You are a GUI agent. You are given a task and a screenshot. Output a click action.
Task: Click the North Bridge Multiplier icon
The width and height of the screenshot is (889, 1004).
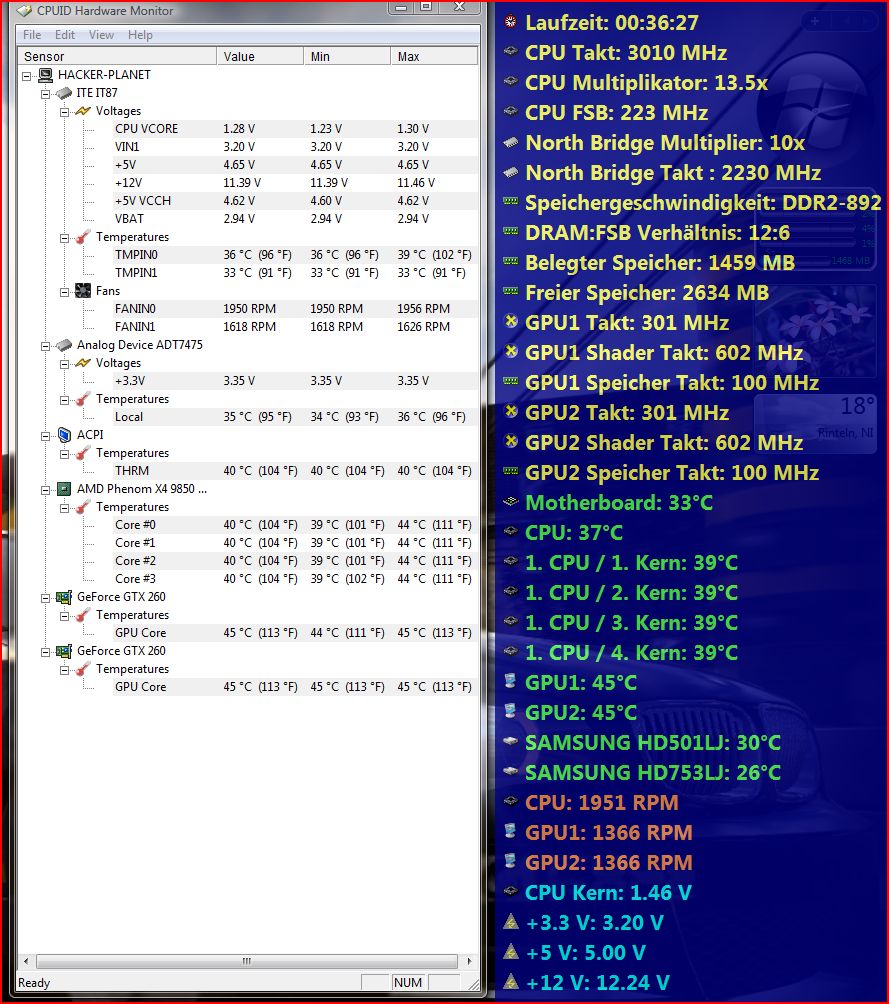pos(510,142)
